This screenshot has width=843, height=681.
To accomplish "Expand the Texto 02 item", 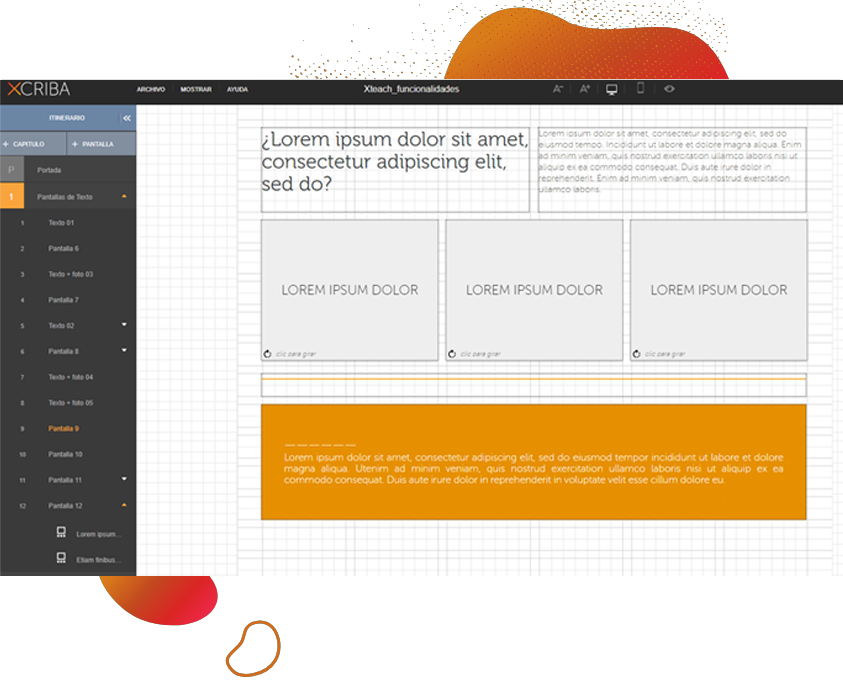I will click(124, 325).
